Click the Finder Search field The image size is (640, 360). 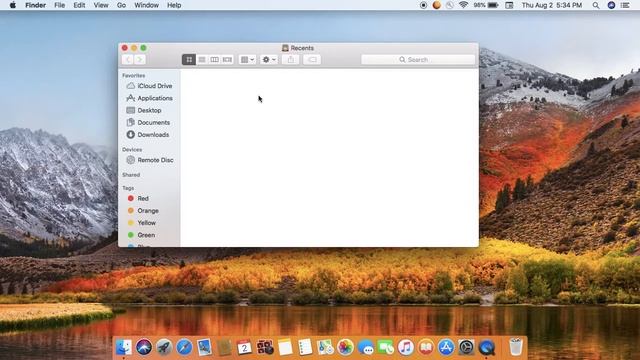pos(418,60)
